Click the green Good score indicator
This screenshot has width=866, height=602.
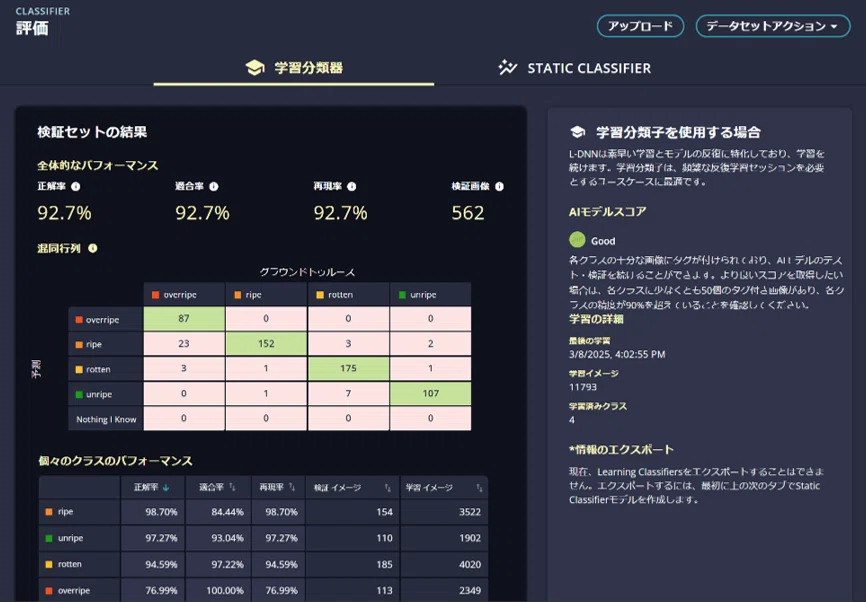577,240
